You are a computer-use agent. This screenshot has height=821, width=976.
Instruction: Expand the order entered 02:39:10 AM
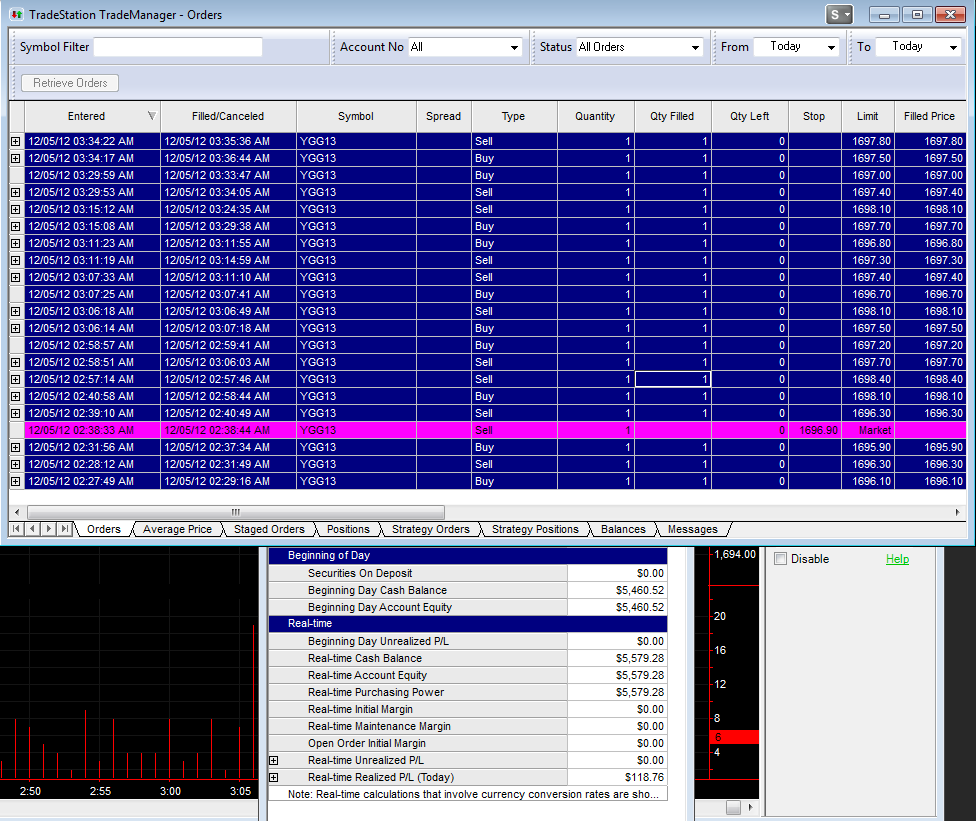coord(16,413)
